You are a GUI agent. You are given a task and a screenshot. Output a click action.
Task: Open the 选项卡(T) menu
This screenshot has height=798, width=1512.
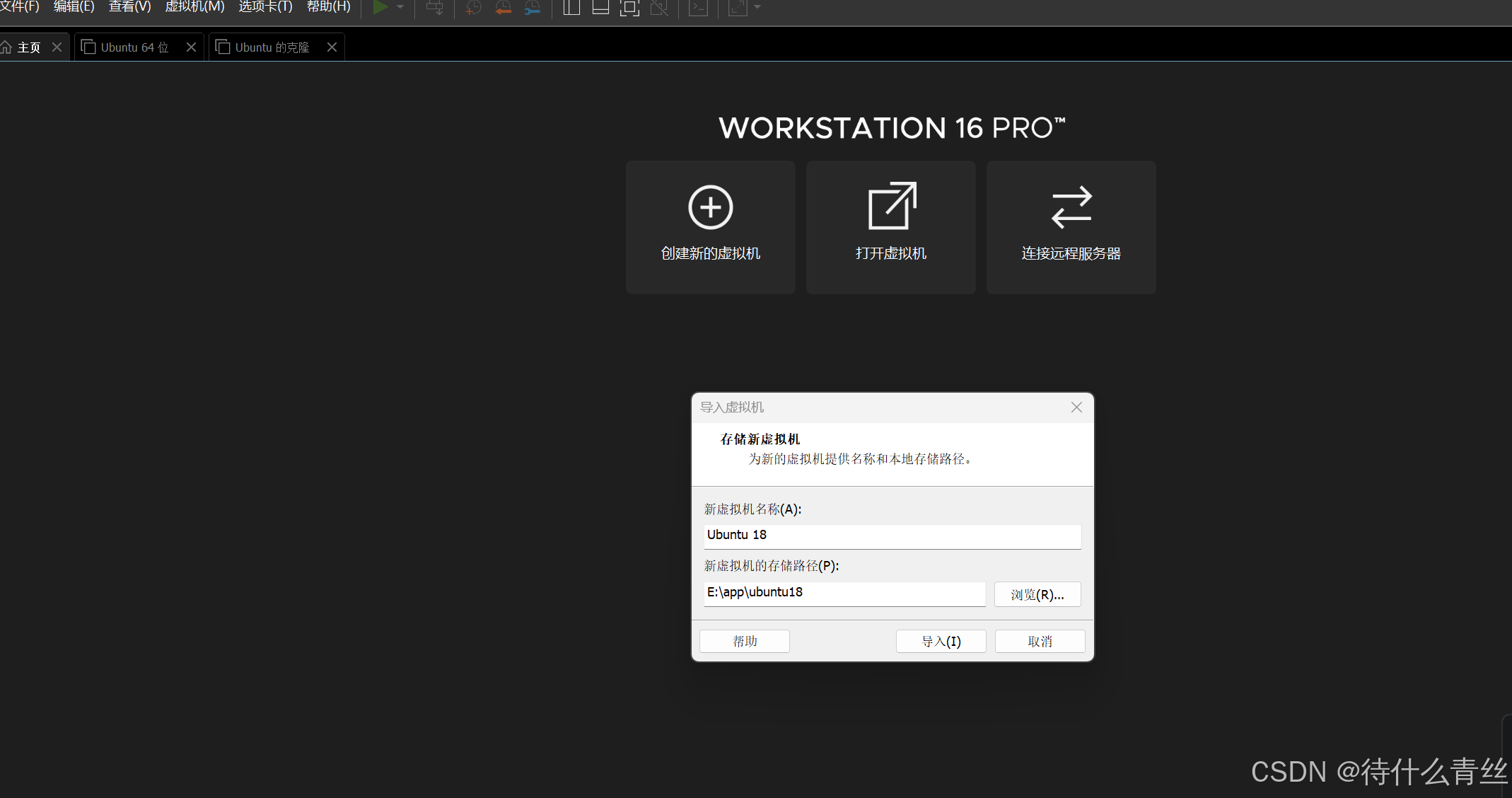tap(265, 7)
